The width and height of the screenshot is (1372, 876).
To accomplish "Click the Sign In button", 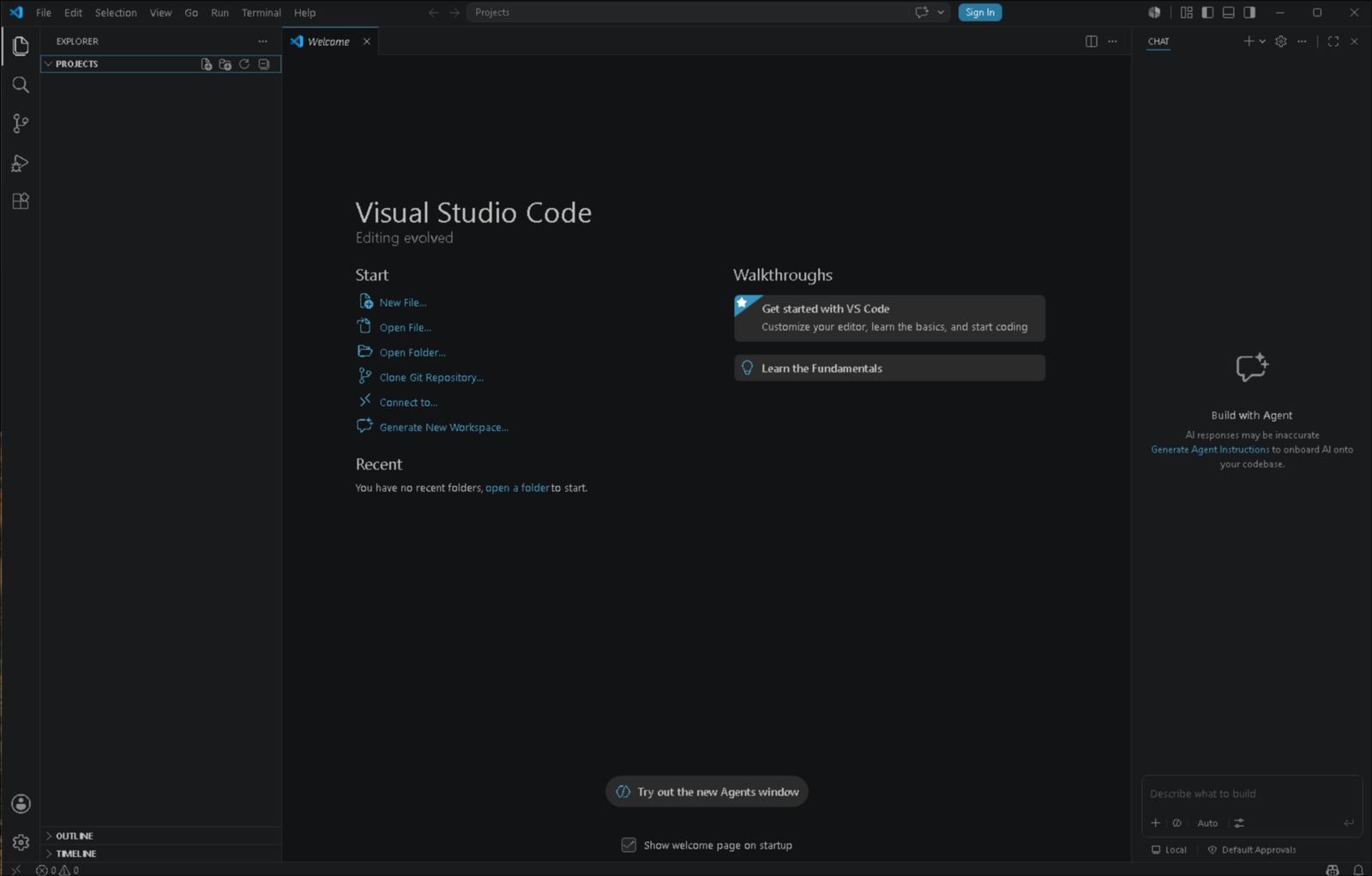I will click(x=979, y=12).
